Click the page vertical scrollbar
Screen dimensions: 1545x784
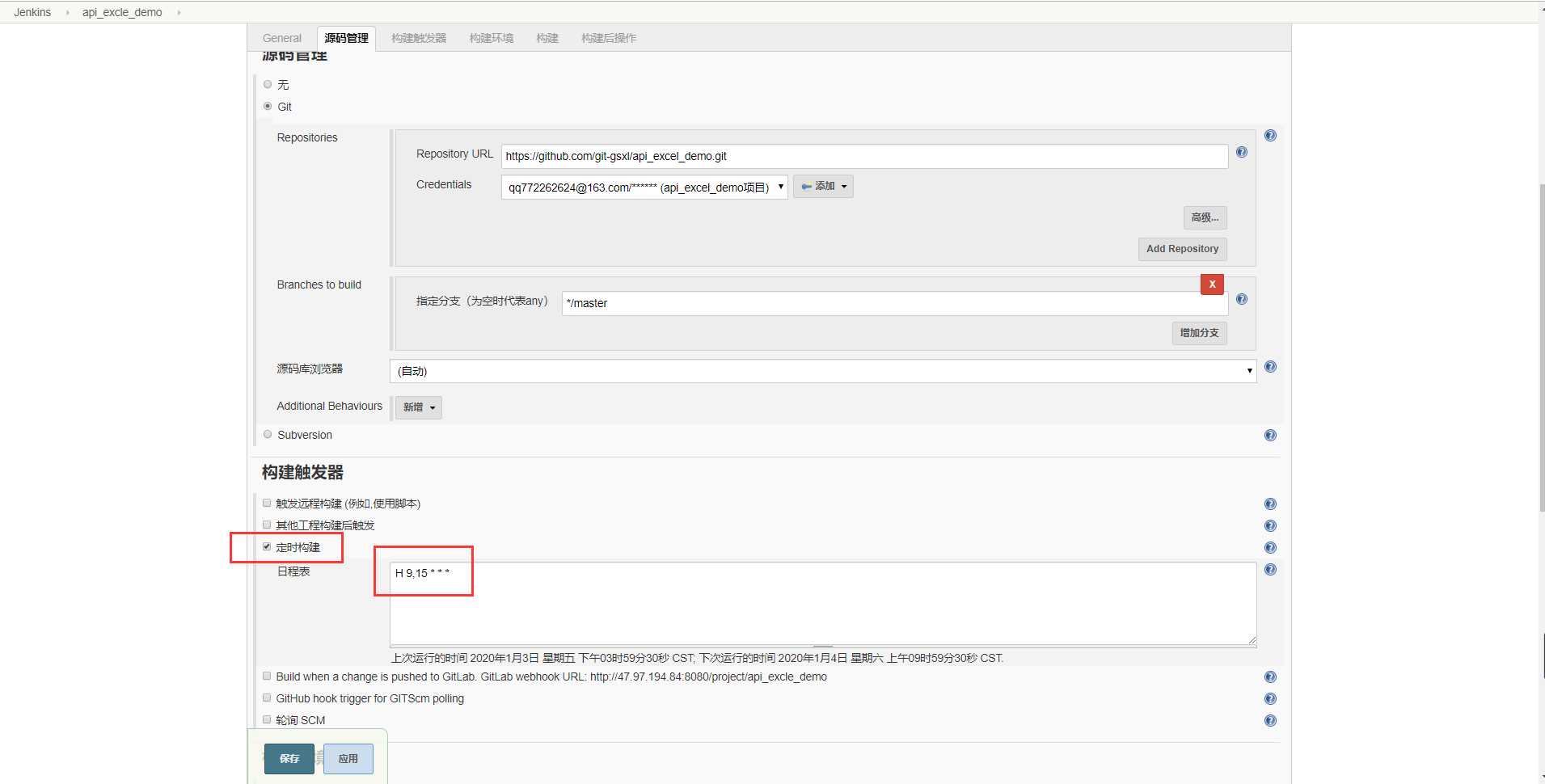point(1541,348)
